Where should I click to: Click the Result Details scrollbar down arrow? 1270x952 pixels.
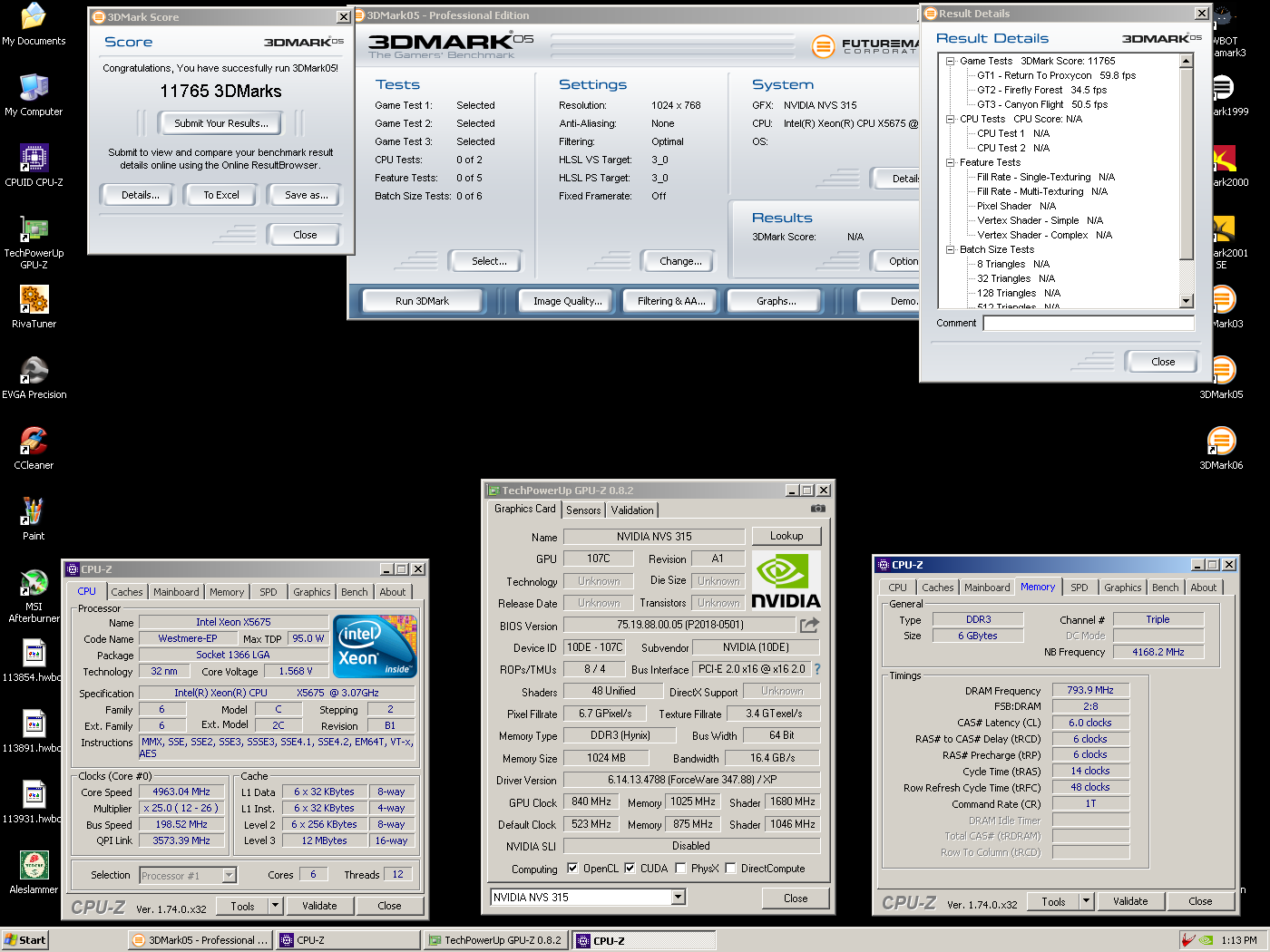[1187, 301]
